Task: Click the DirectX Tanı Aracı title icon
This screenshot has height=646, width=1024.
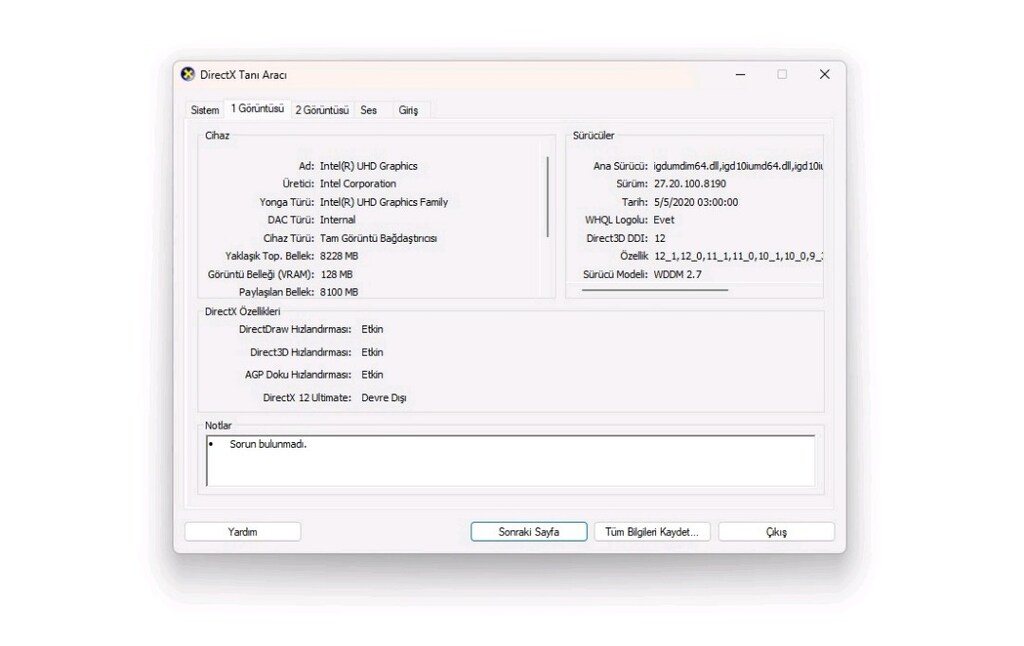Action: (x=188, y=74)
